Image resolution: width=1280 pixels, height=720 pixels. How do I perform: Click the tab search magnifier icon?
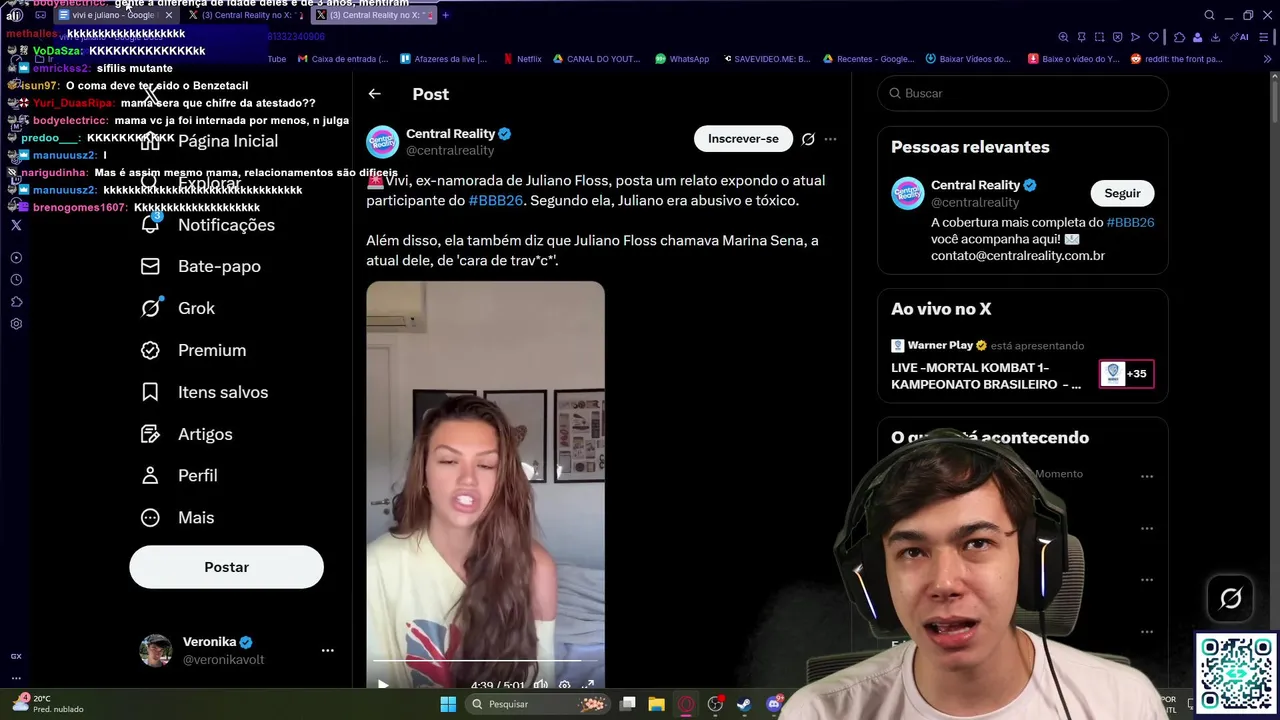click(x=1209, y=15)
